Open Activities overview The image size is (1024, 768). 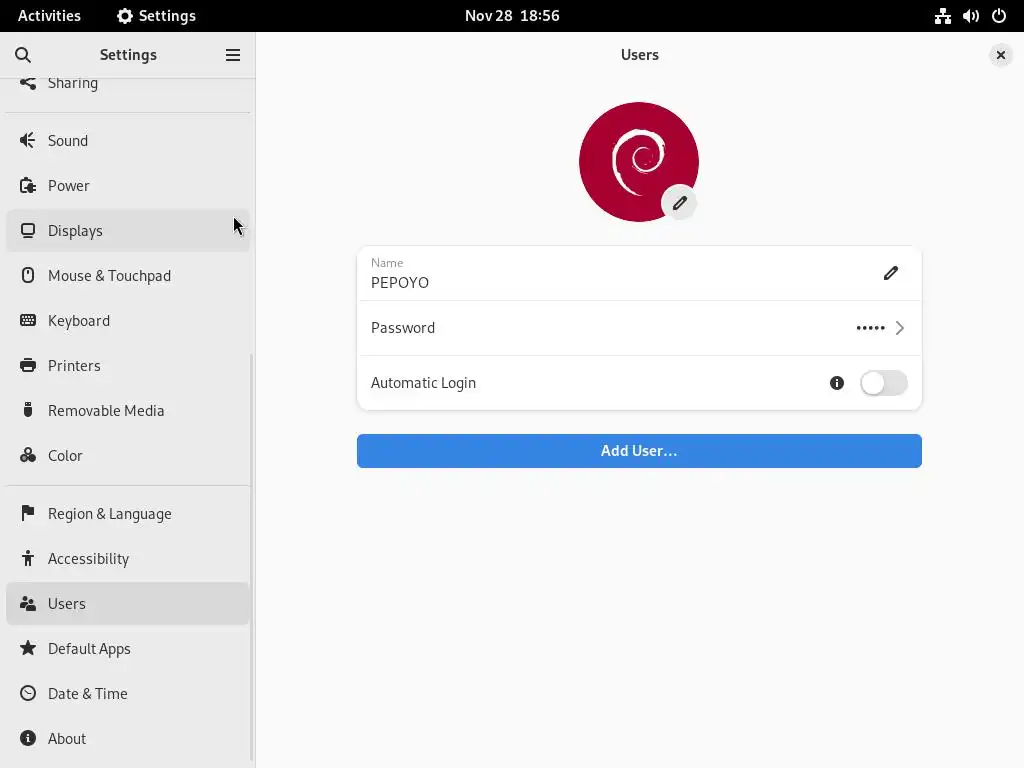[x=49, y=16]
